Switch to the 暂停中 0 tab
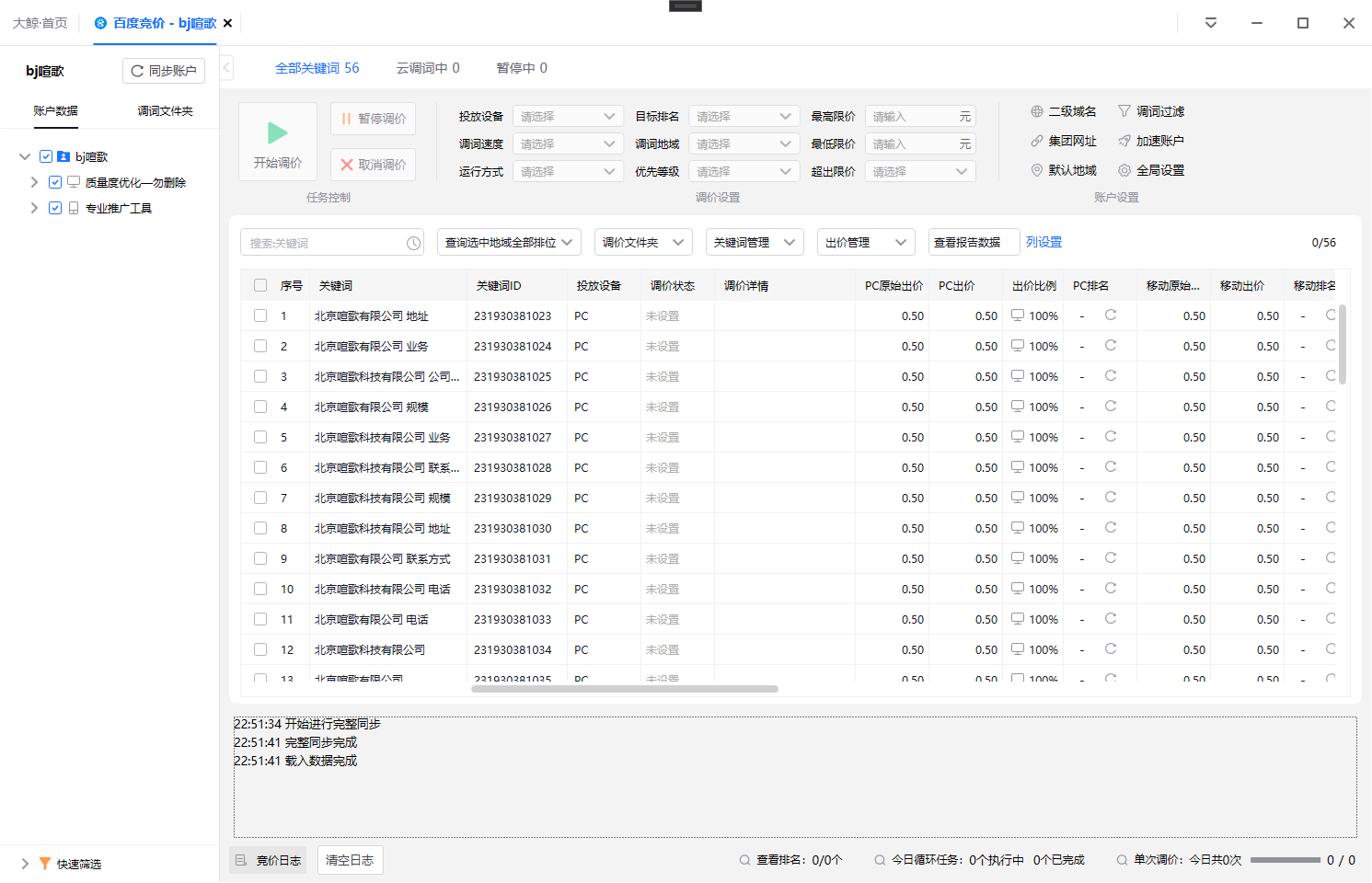This screenshot has width=1372, height=883. [522, 68]
